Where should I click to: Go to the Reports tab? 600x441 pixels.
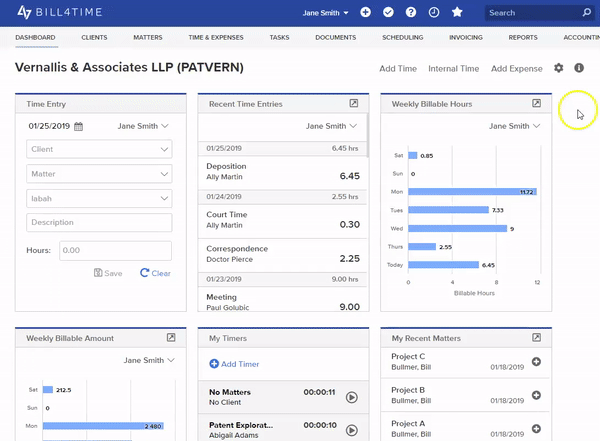(523, 38)
